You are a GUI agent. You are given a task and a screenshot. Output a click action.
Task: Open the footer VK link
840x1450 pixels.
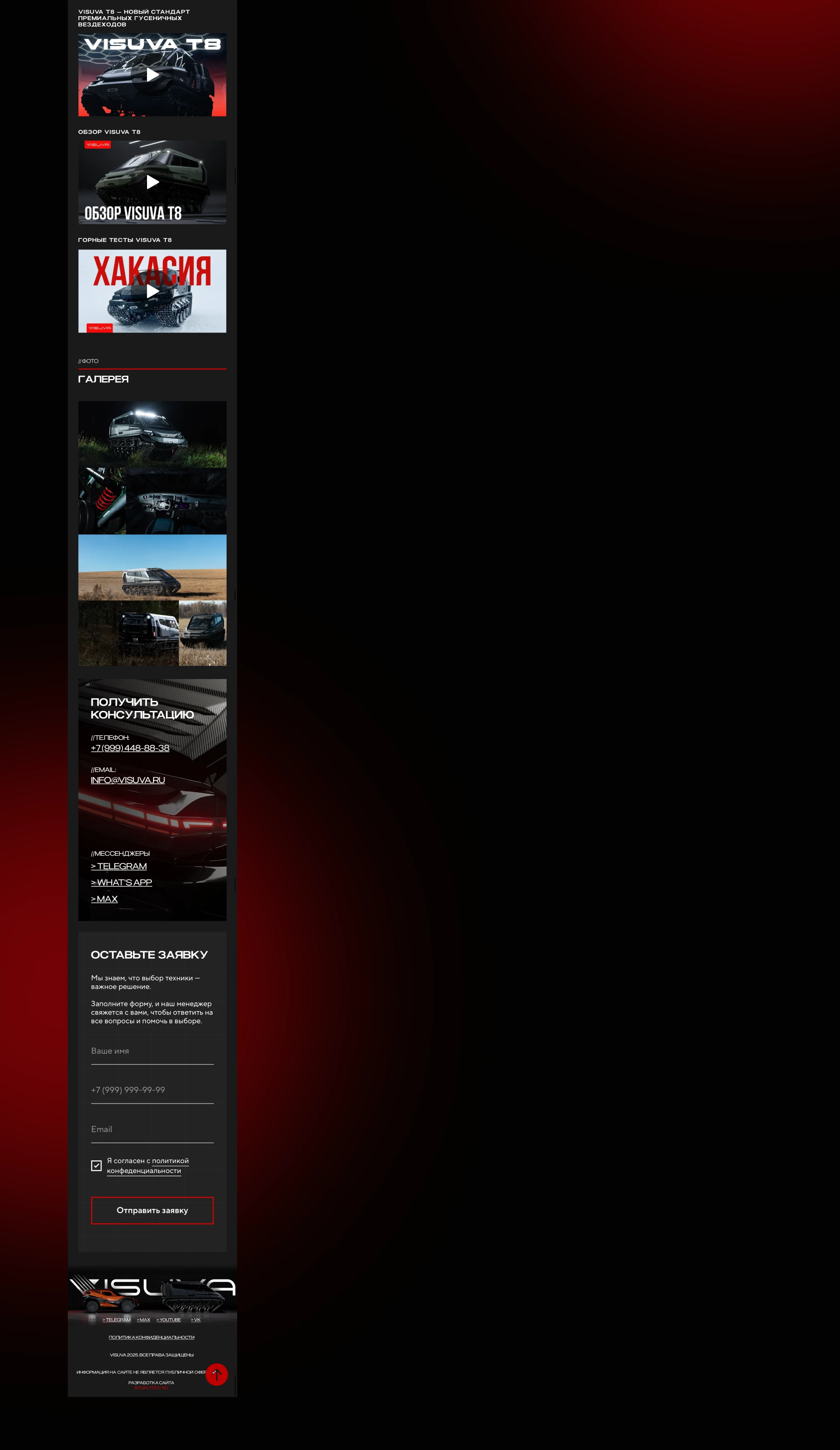point(196,1320)
